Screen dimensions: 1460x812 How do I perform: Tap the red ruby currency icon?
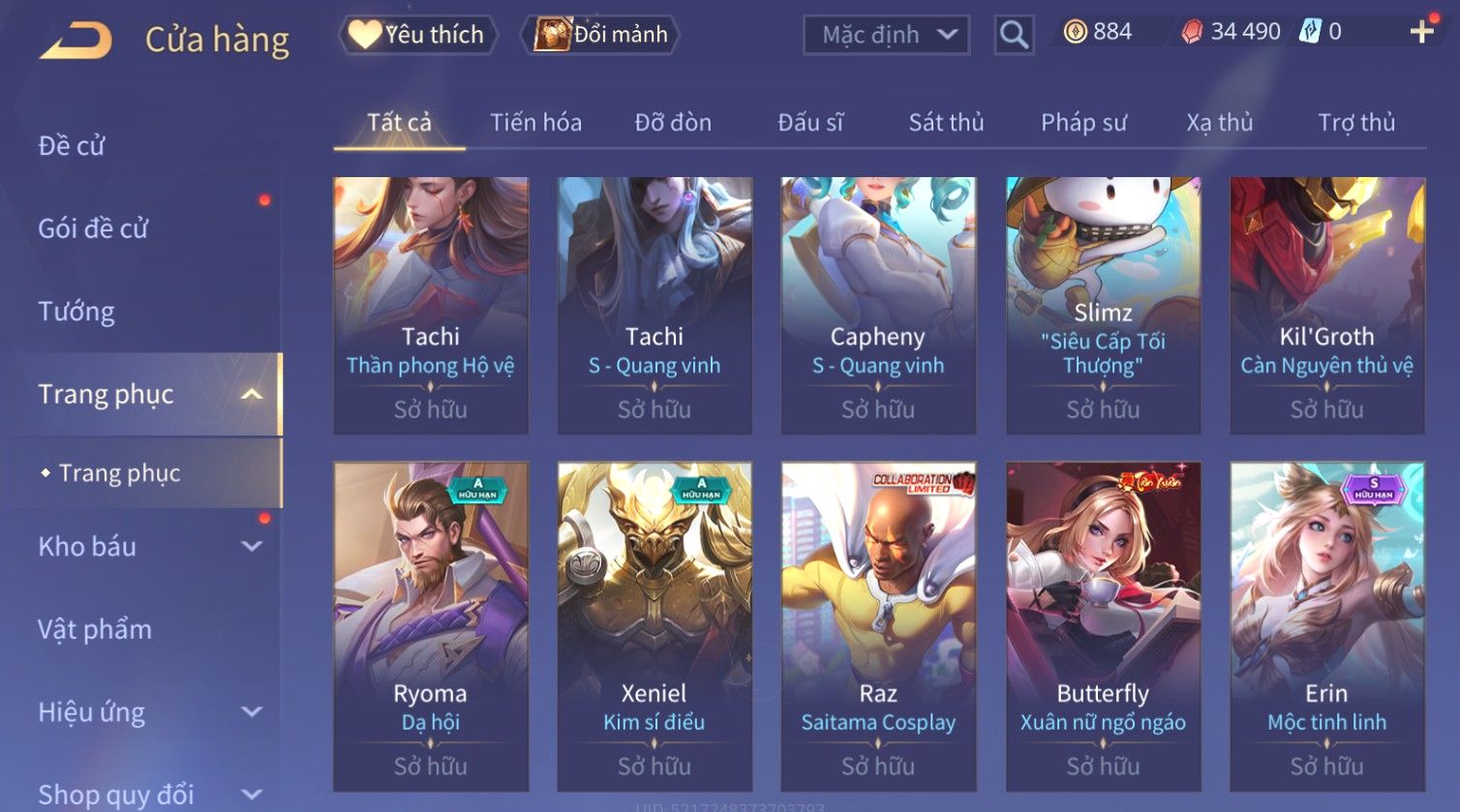click(1192, 32)
